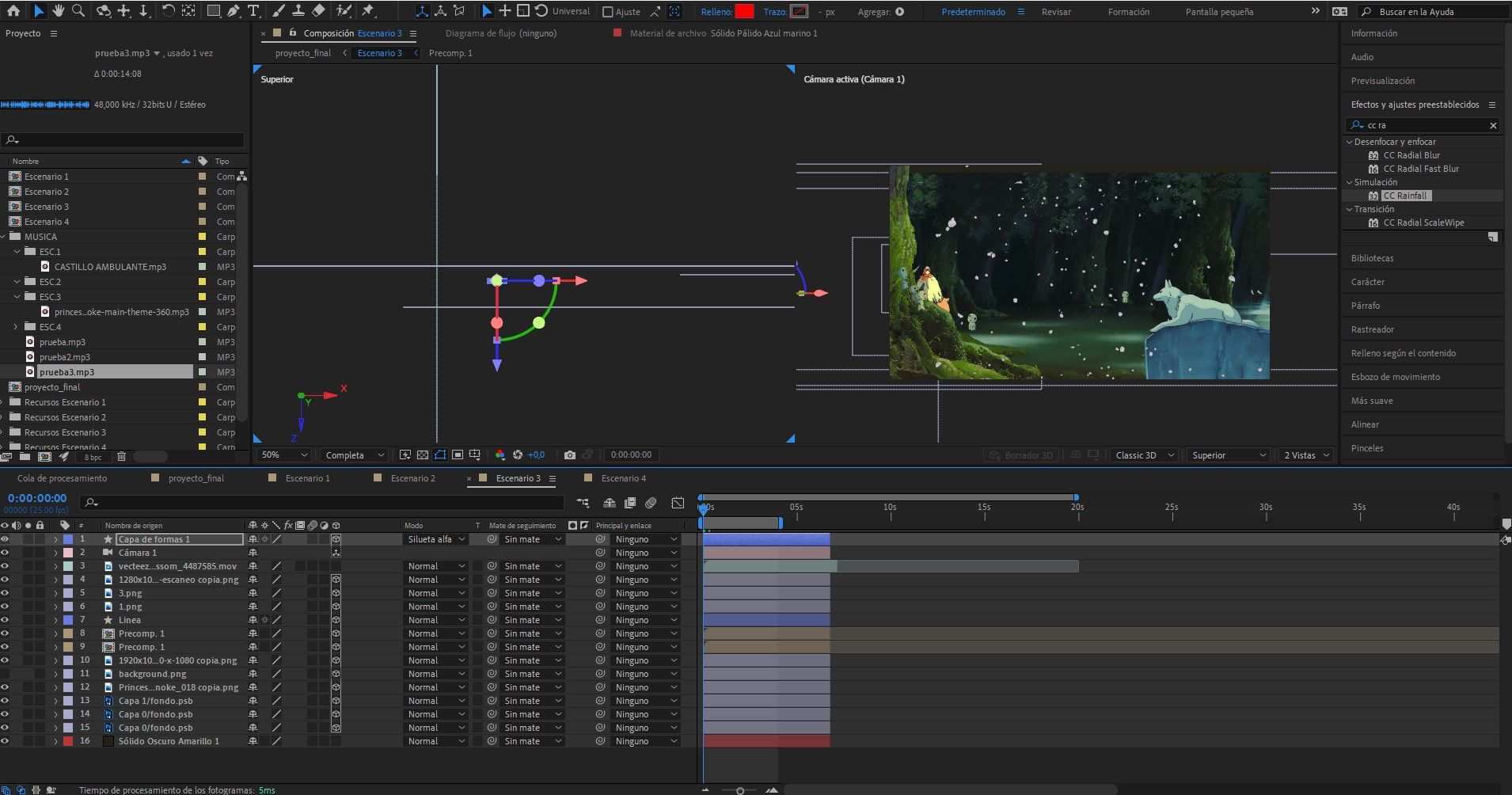
Task: Hide the Linea layer
Action: [5, 620]
